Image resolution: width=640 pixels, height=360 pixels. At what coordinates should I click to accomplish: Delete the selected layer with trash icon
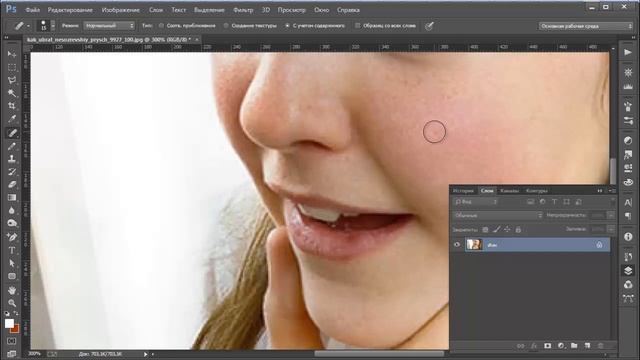(x=601, y=346)
